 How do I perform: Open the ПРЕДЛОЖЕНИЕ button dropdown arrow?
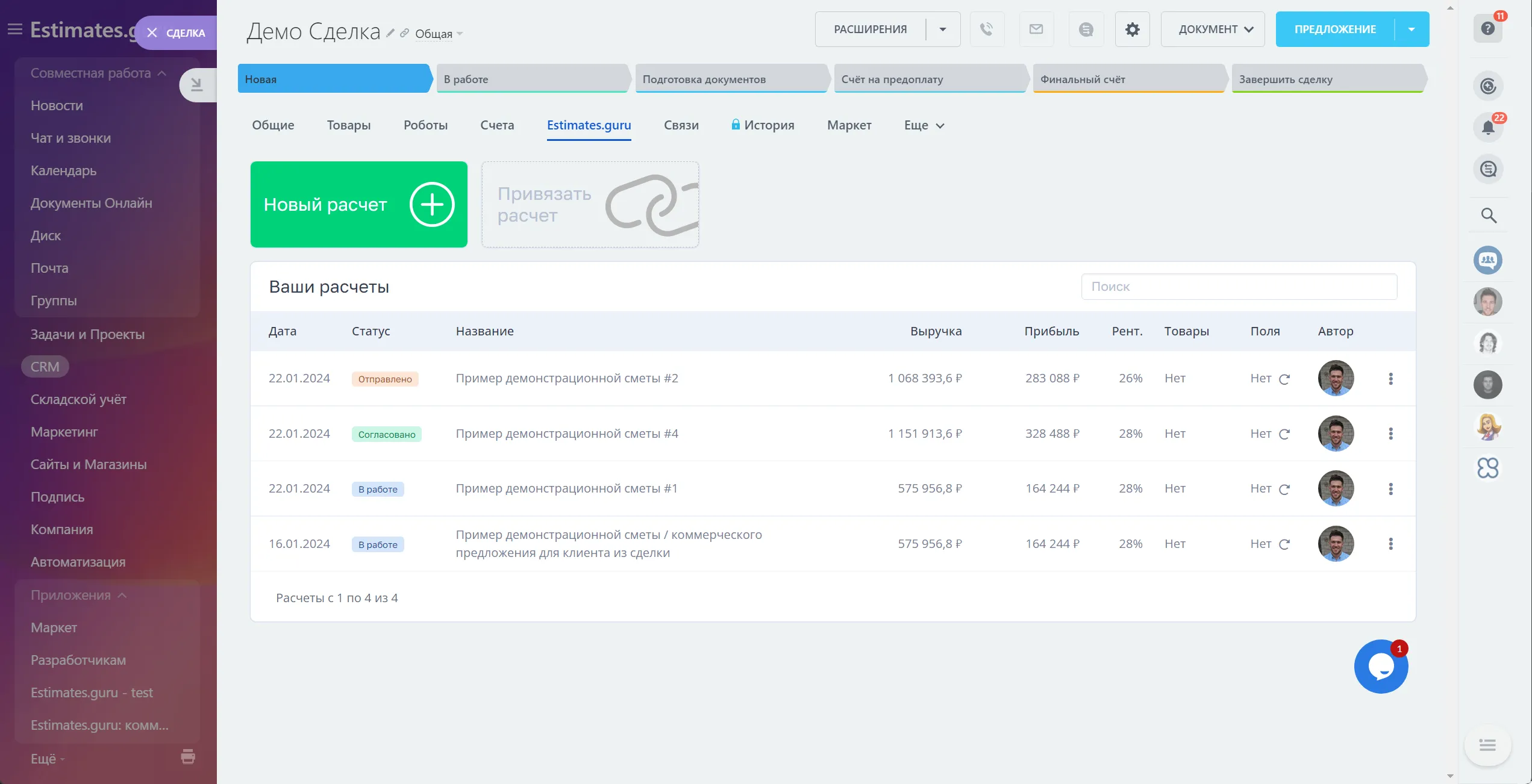point(1412,29)
